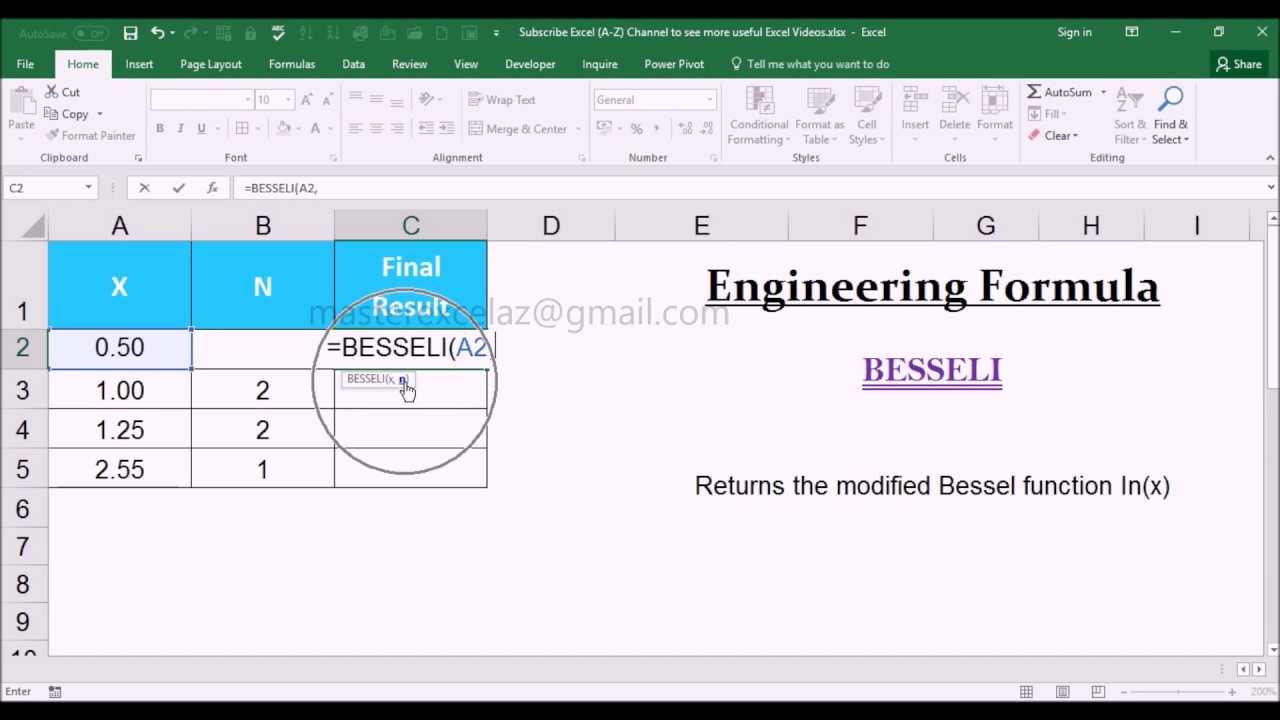The image size is (1280, 720).
Task: Click the AutoSum sigma icon
Action: tap(1034, 92)
